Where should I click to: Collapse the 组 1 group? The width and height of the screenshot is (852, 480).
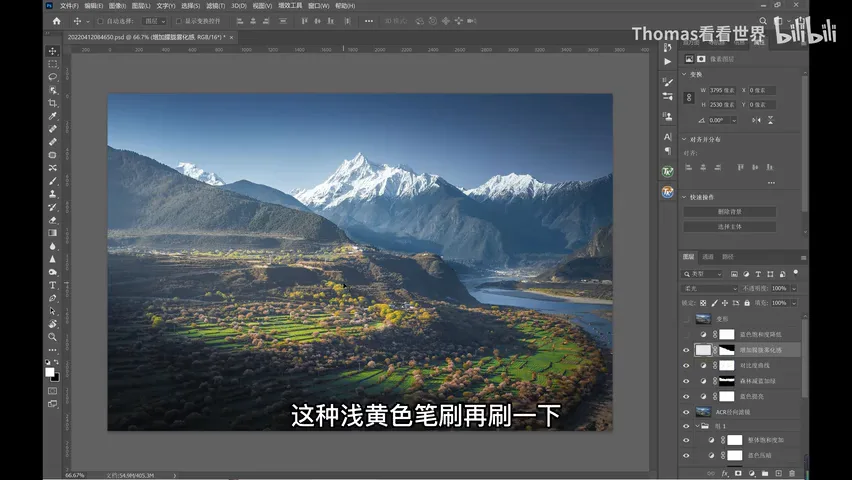(x=697, y=426)
